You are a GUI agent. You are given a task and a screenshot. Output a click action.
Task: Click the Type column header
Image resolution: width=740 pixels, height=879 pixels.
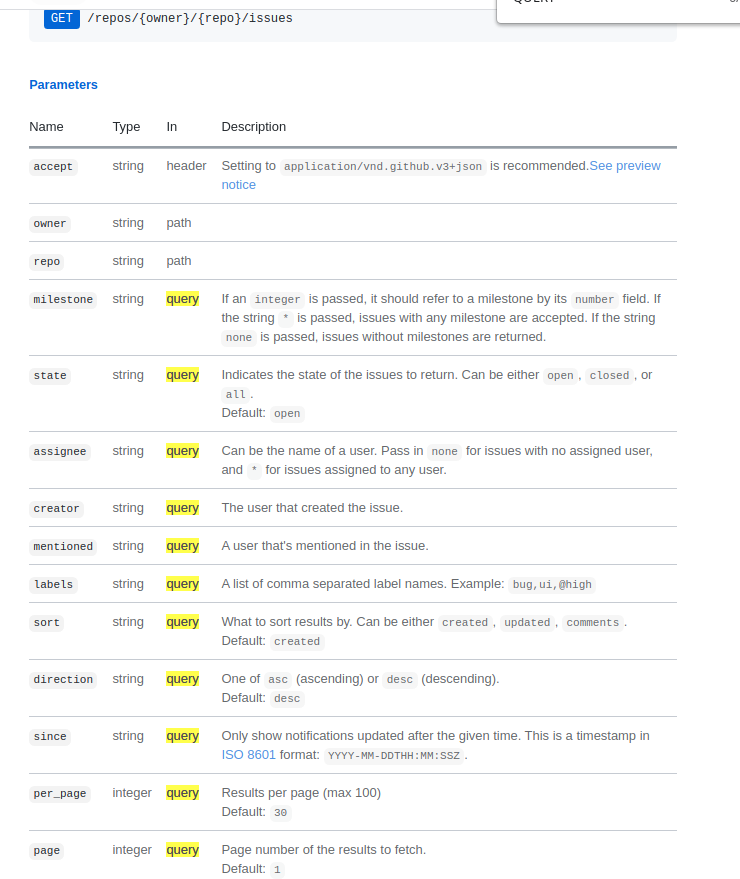126,127
